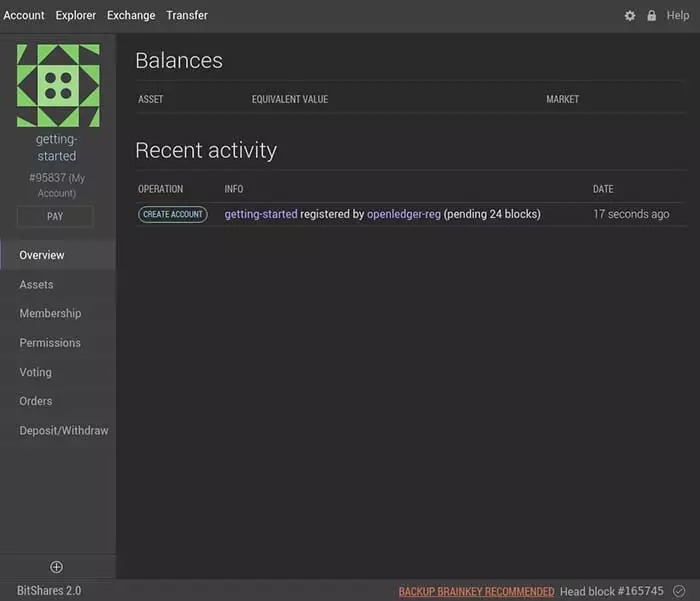Viewport: 700px width, 601px height.
Task: Open the Account menu
Action: tap(24, 15)
